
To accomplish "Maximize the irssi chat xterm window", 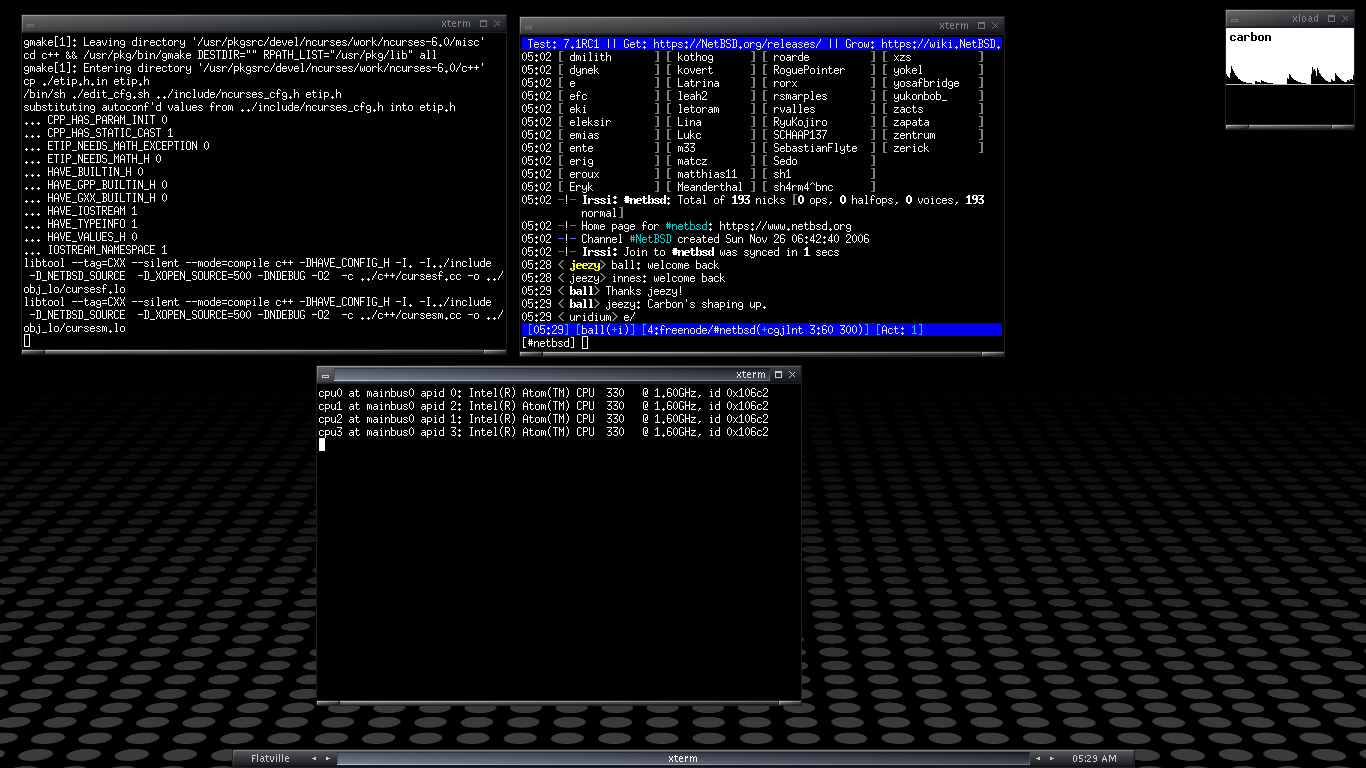I will (x=983, y=25).
